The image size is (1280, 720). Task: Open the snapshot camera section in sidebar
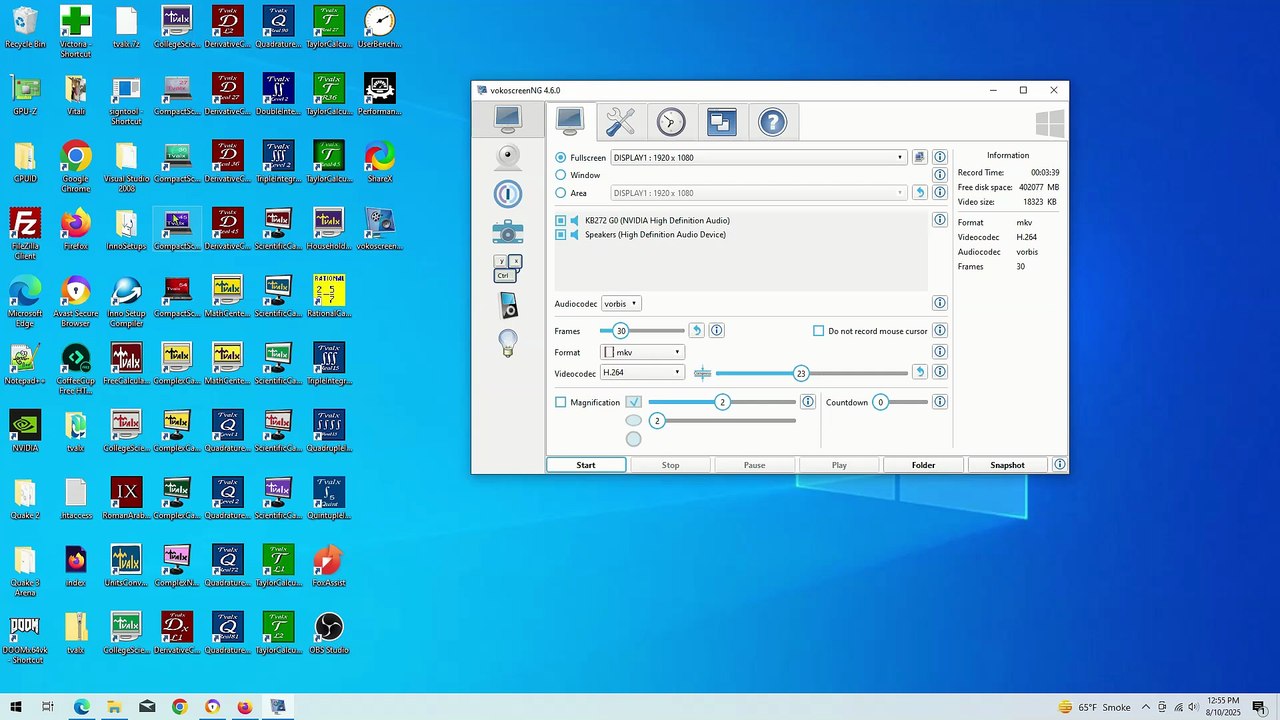pyautogui.click(x=508, y=232)
